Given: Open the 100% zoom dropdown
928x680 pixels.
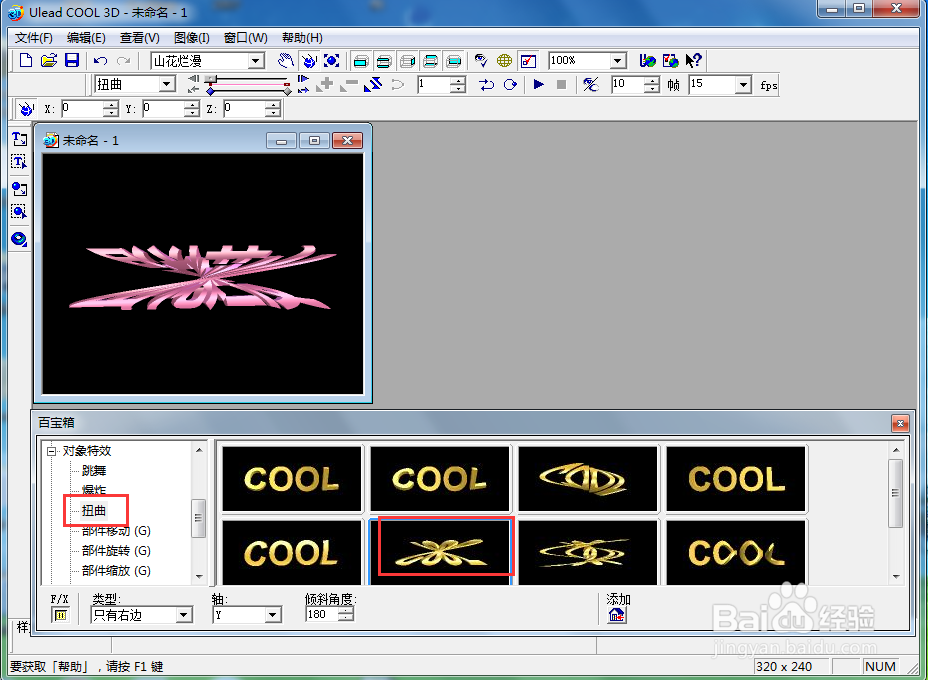Looking at the screenshot, I should 617,60.
